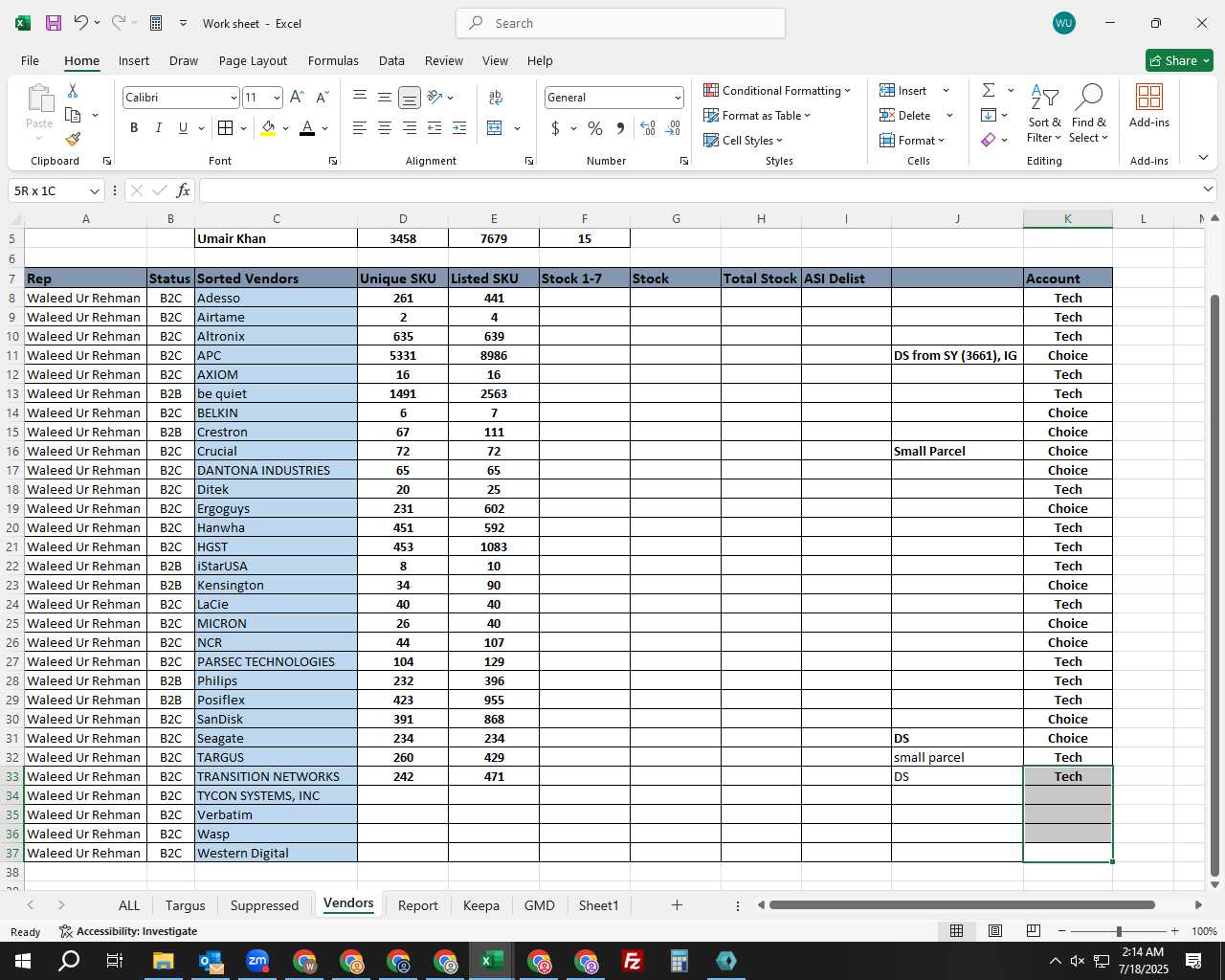
Task: Click Accessibility: Investigate in status bar
Action: [128, 931]
